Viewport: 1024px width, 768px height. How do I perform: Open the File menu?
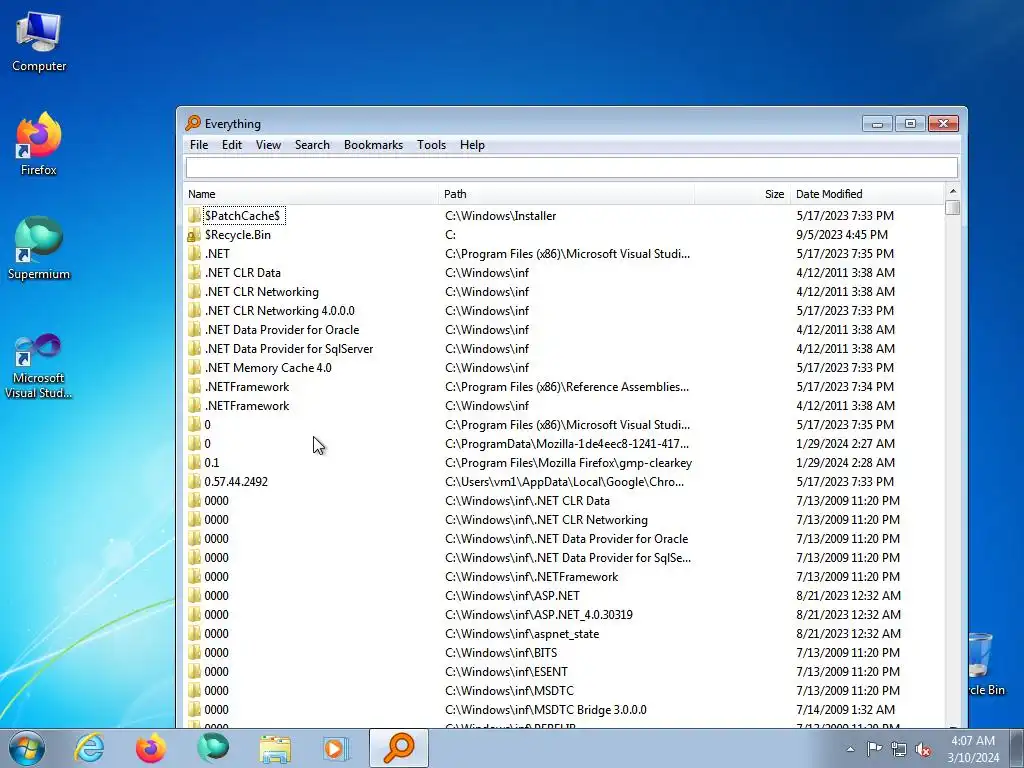(x=199, y=145)
